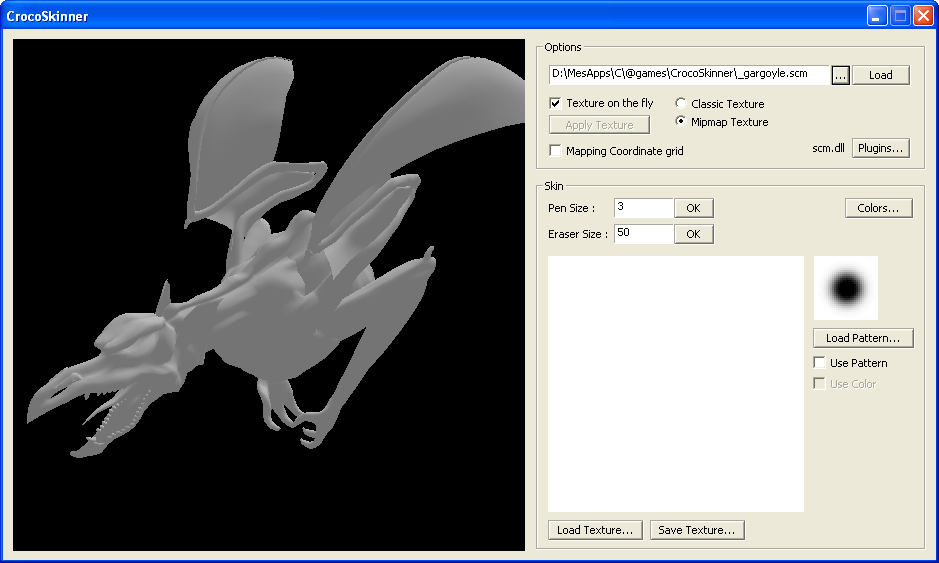This screenshot has height=563, width=939.
Task: Click the Apply Texture button
Action: pos(599,125)
